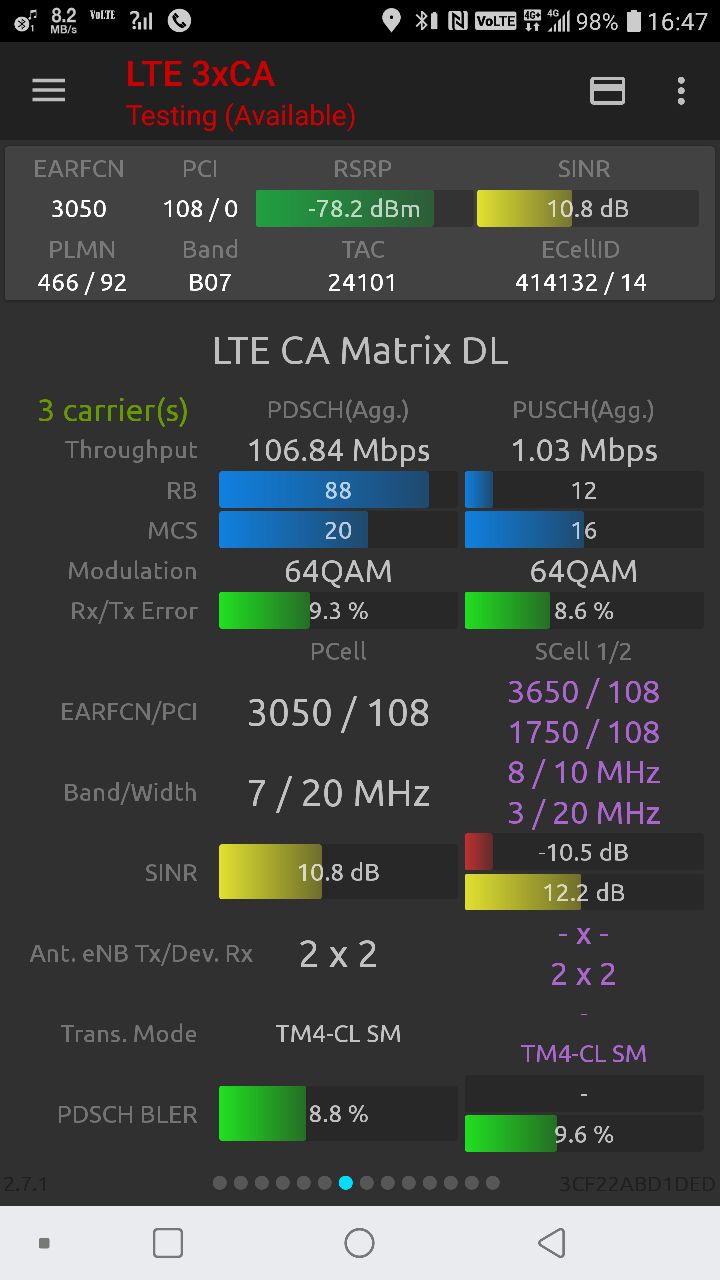Tap the LTE CA Matrix DL heading

tap(360, 351)
